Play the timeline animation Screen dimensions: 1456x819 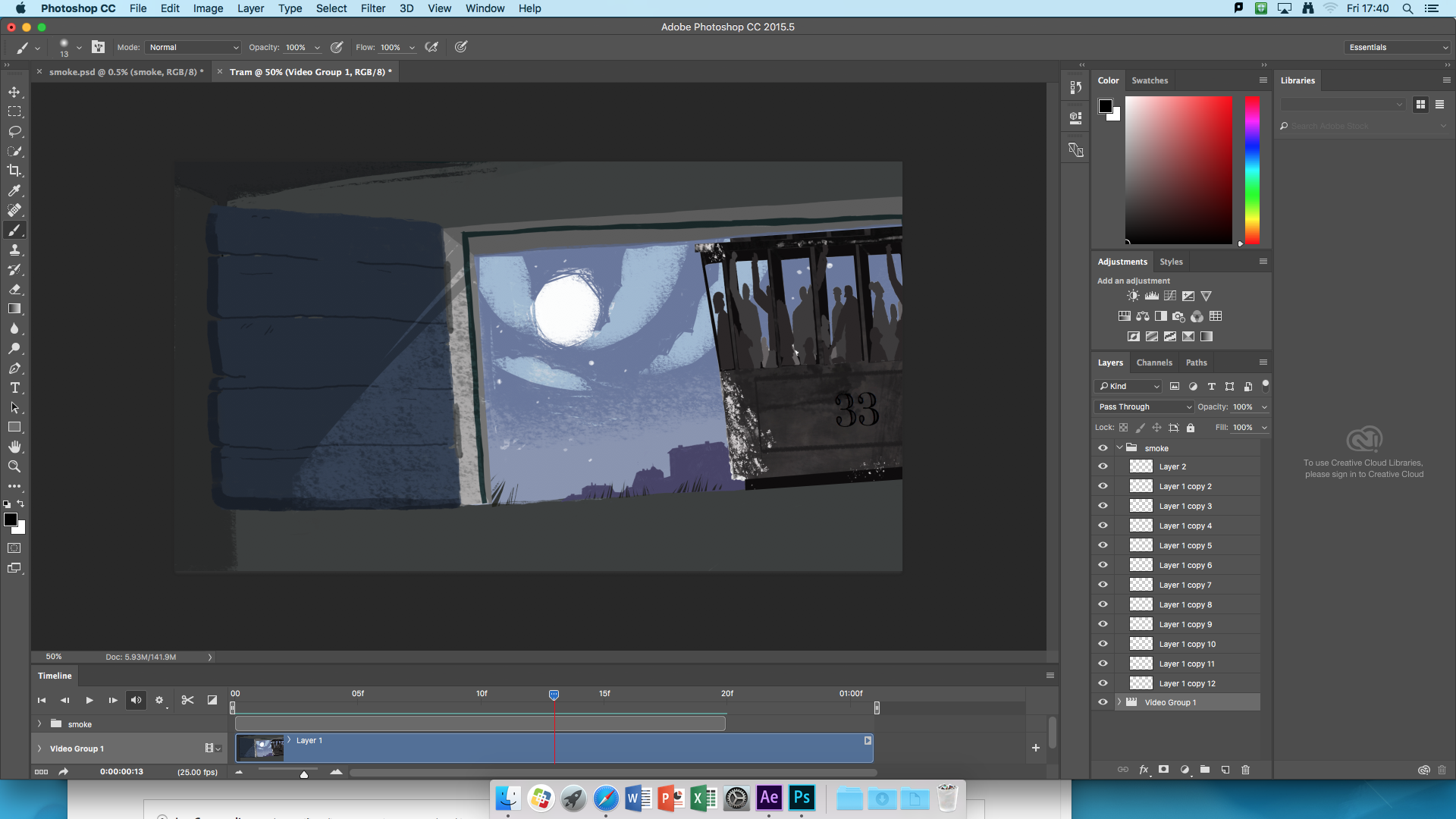89,700
